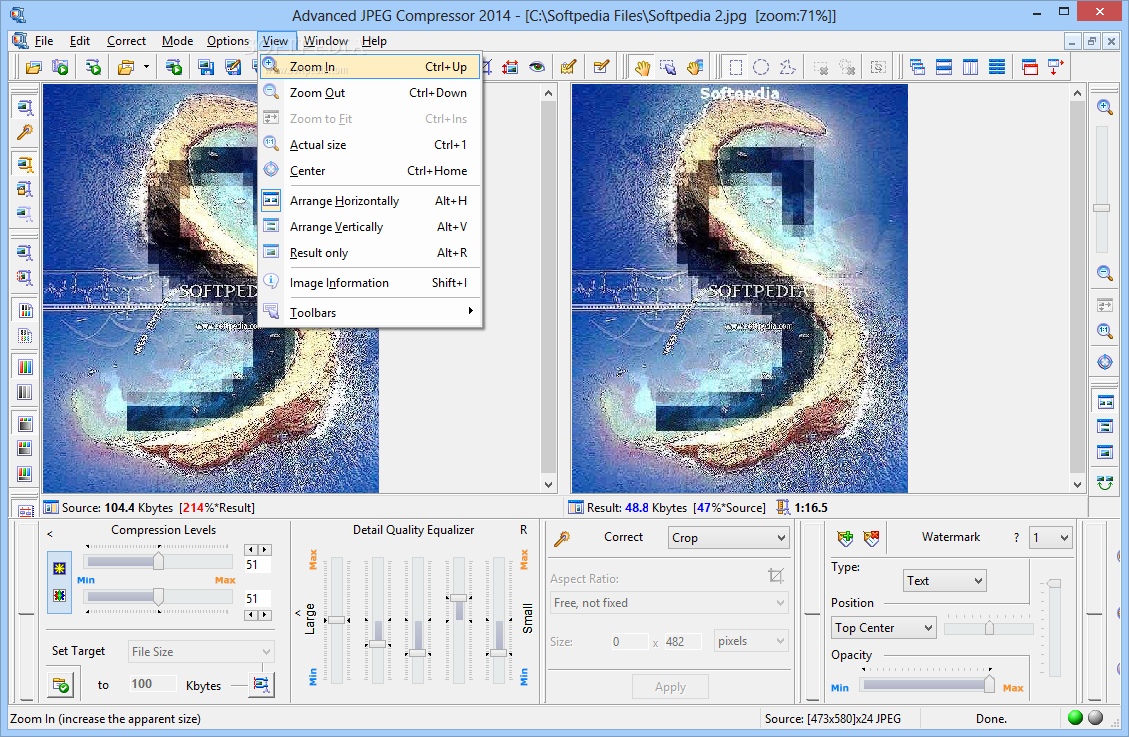Screen dimensions: 1129x737
Task: Click the wrench icon next to Correct
Action: [562, 538]
